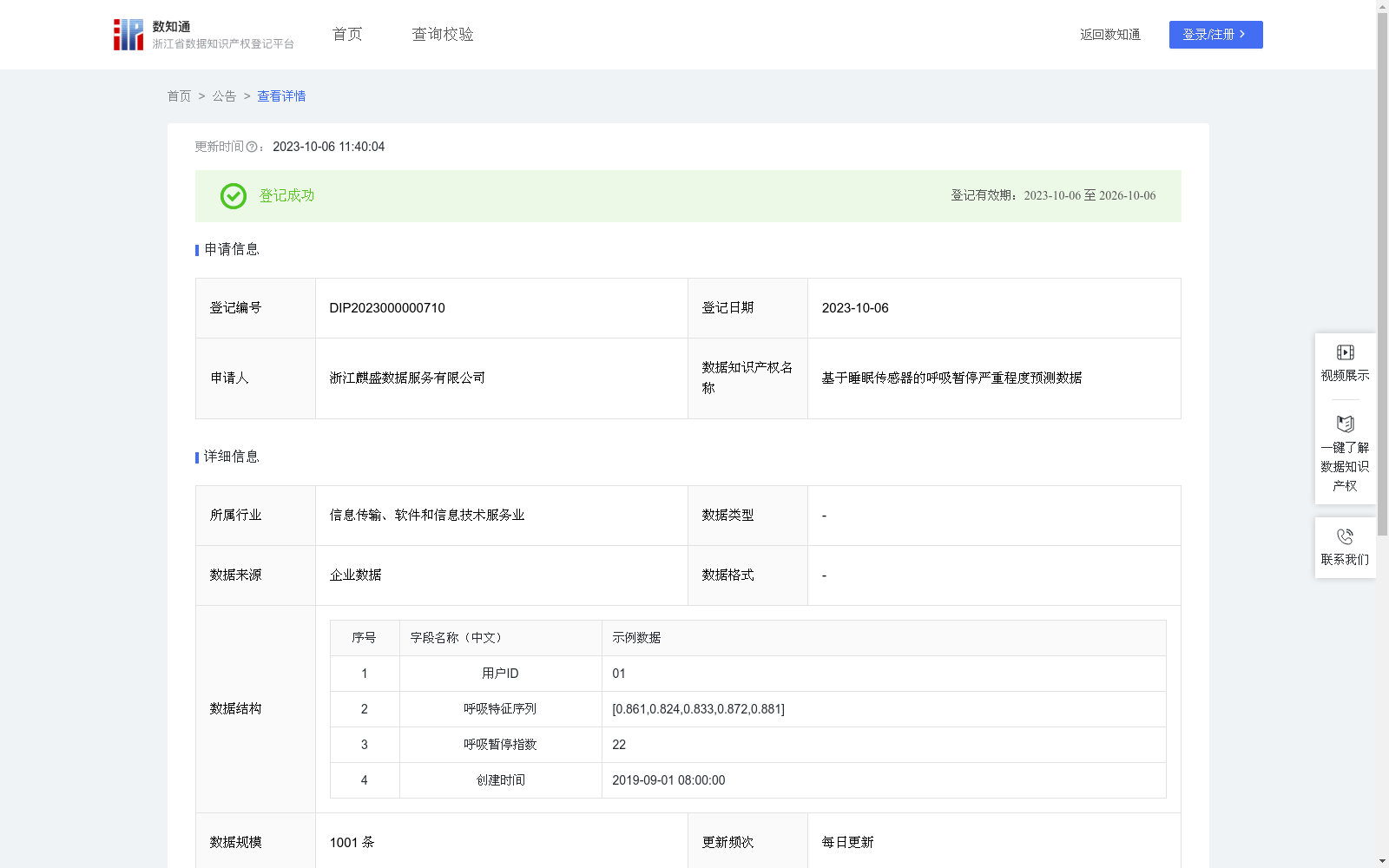This screenshot has height=868, width=1389.
Task: Click the 基于睡眠传感器的呼吸暂停严重程度预测数据 name
Action: tap(951, 378)
